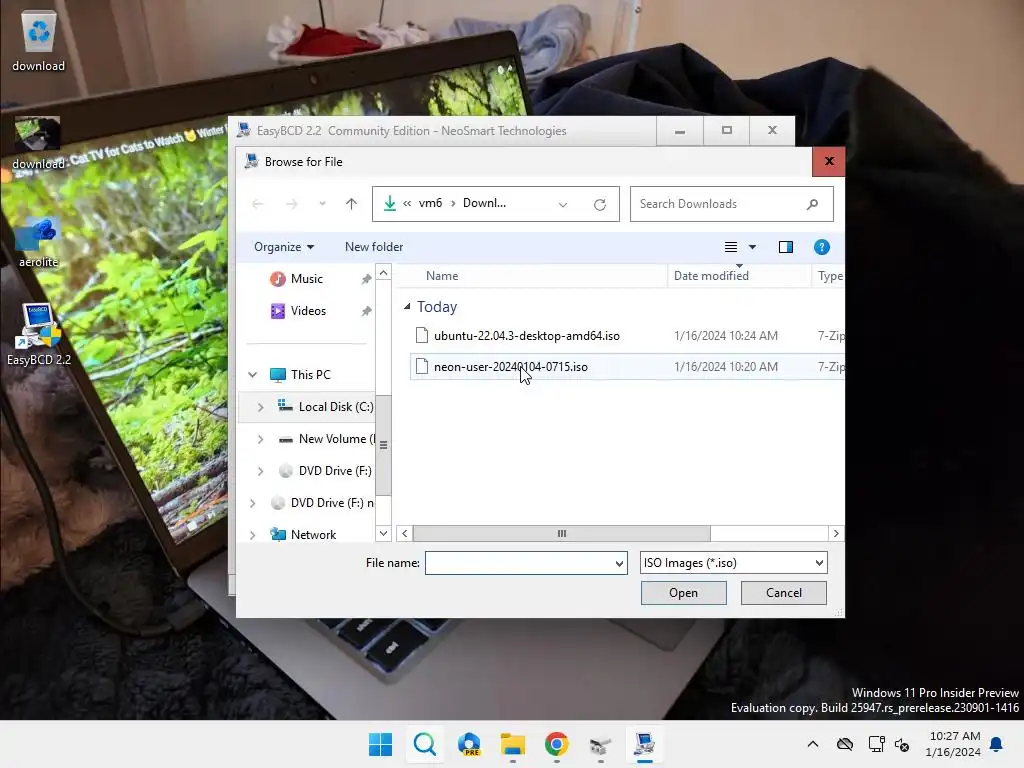Open the Organize menu
The image size is (1024, 768).
pyautogui.click(x=284, y=247)
